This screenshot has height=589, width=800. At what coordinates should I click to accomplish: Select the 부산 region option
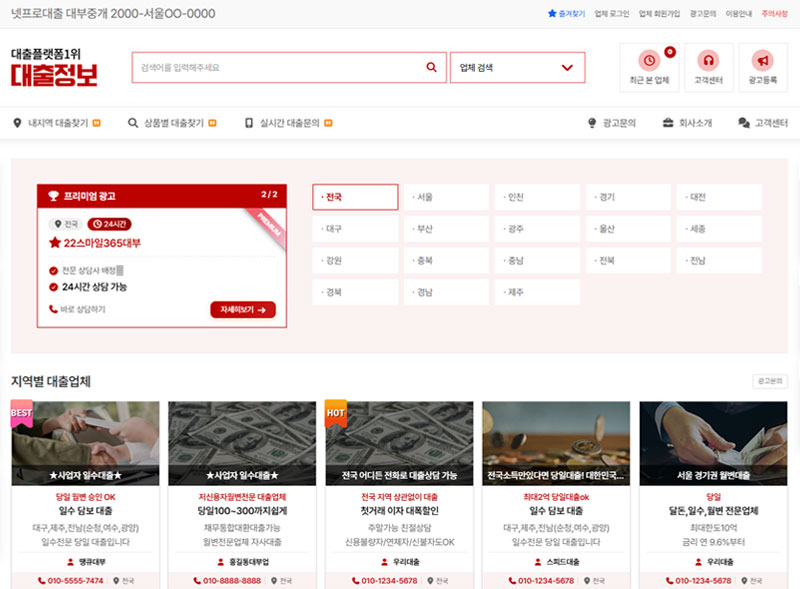point(446,229)
